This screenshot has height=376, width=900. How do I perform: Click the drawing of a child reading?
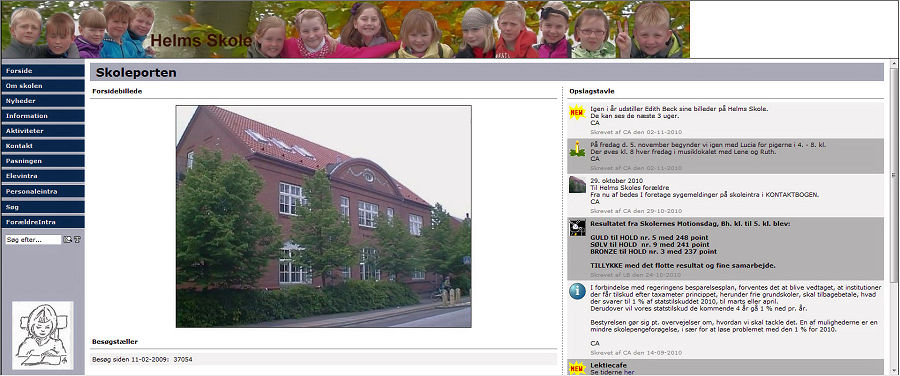click(x=42, y=335)
